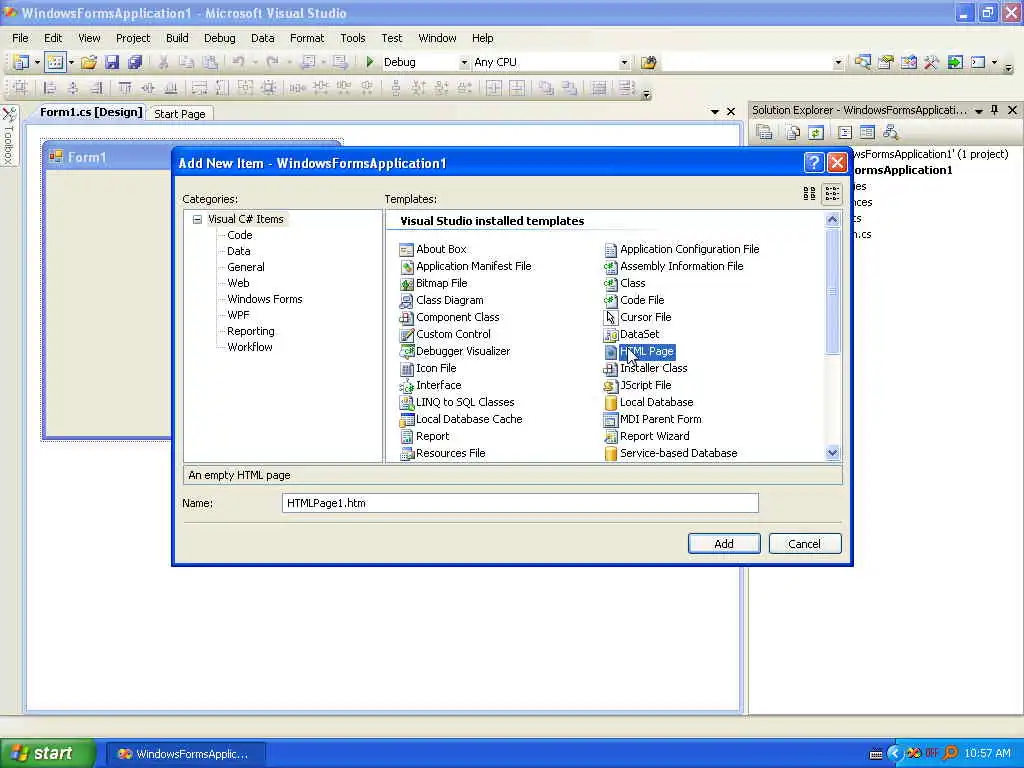The image size is (1024, 768).
Task: Select the Reporting category
Action: (x=251, y=331)
